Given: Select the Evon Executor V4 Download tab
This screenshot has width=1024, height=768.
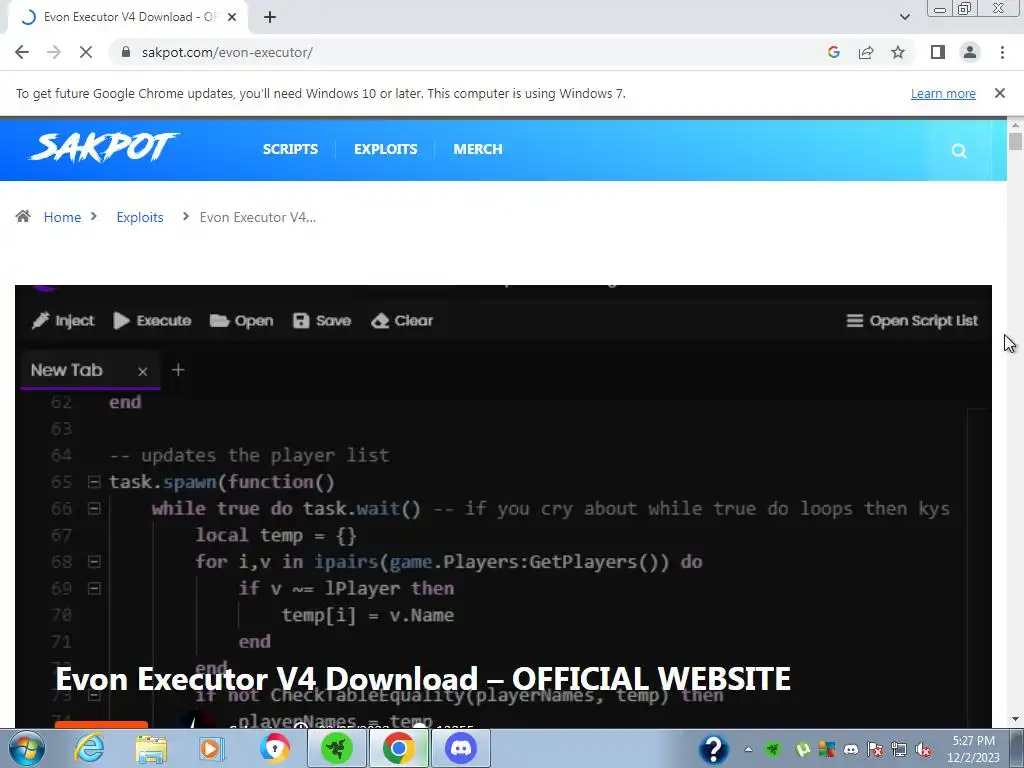Looking at the screenshot, I should (127, 17).
